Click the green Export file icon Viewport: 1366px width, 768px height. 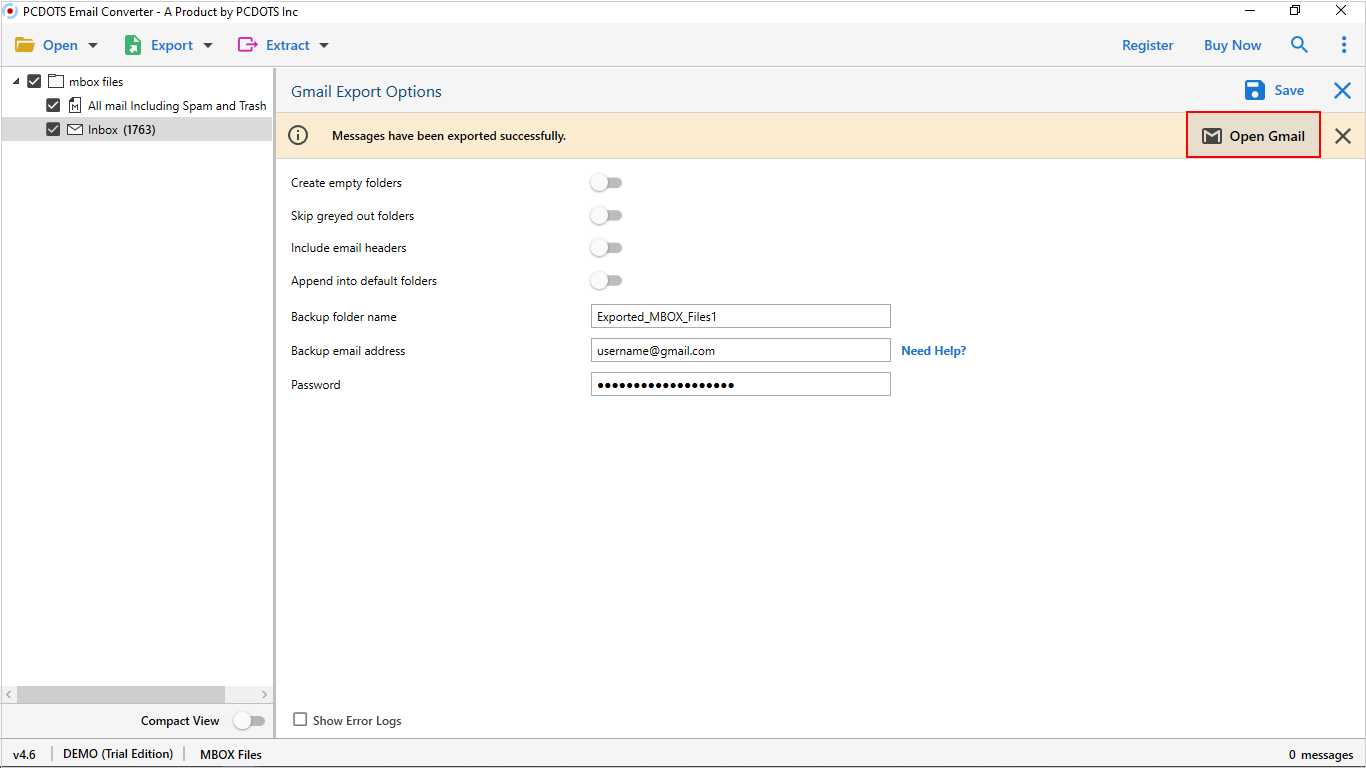[133, 45]
